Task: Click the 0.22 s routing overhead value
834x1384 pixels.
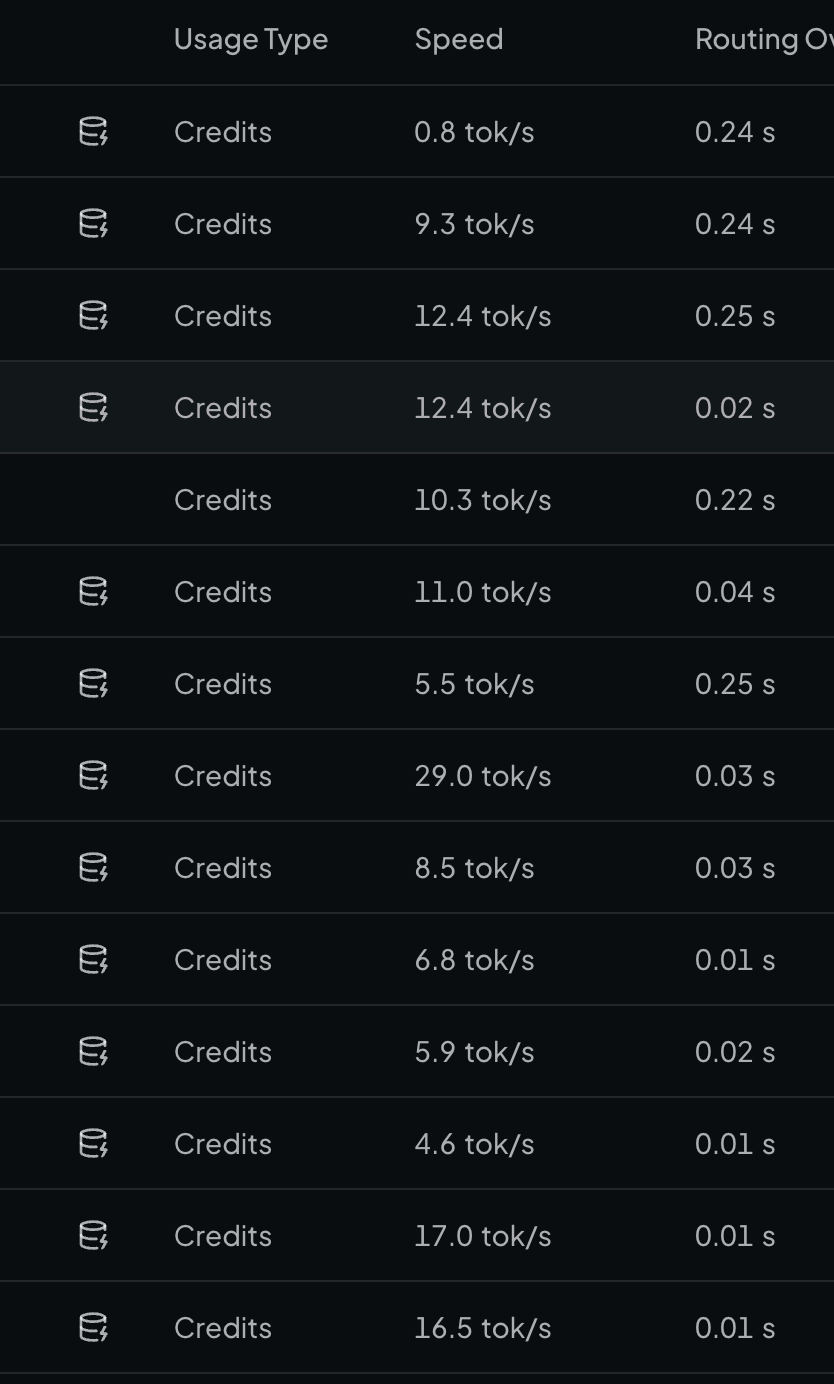Action: coord(735,500)
